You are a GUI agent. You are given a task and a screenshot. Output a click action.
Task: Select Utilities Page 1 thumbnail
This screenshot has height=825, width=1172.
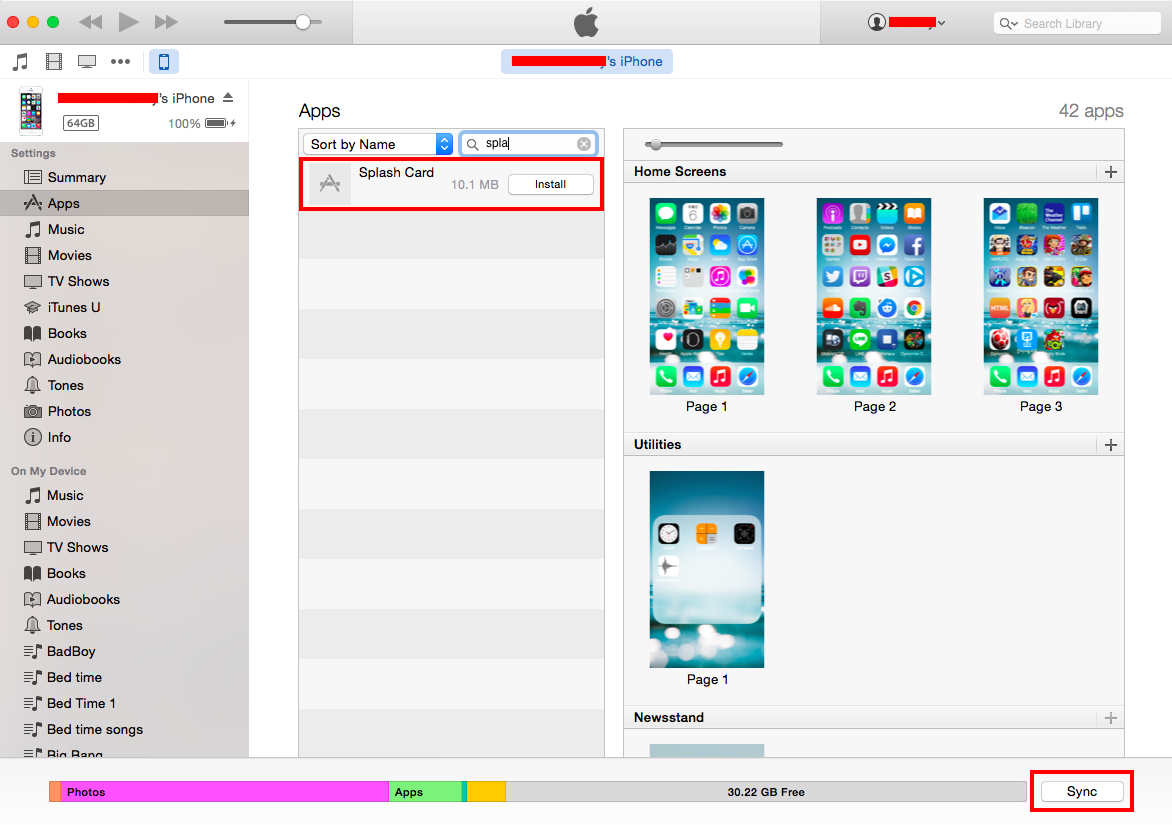(x=706, y=569)
